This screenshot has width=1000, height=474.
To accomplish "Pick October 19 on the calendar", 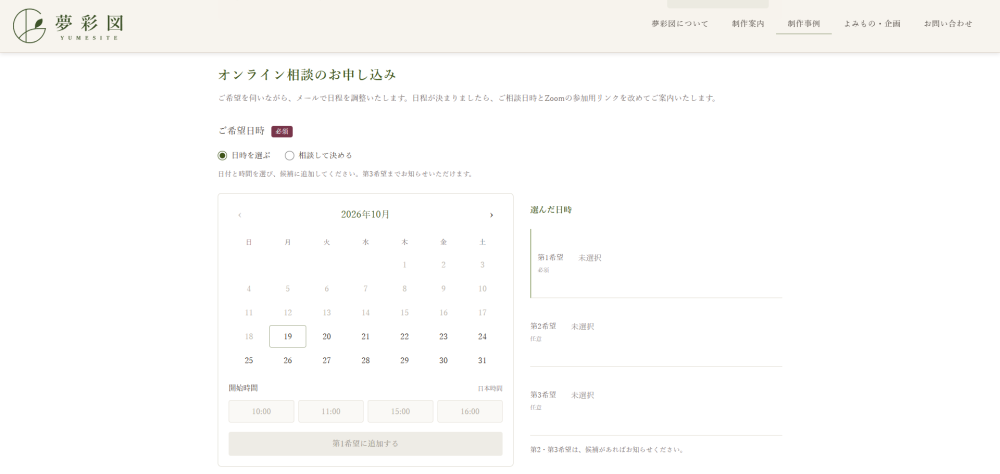I will pos(288,336).
